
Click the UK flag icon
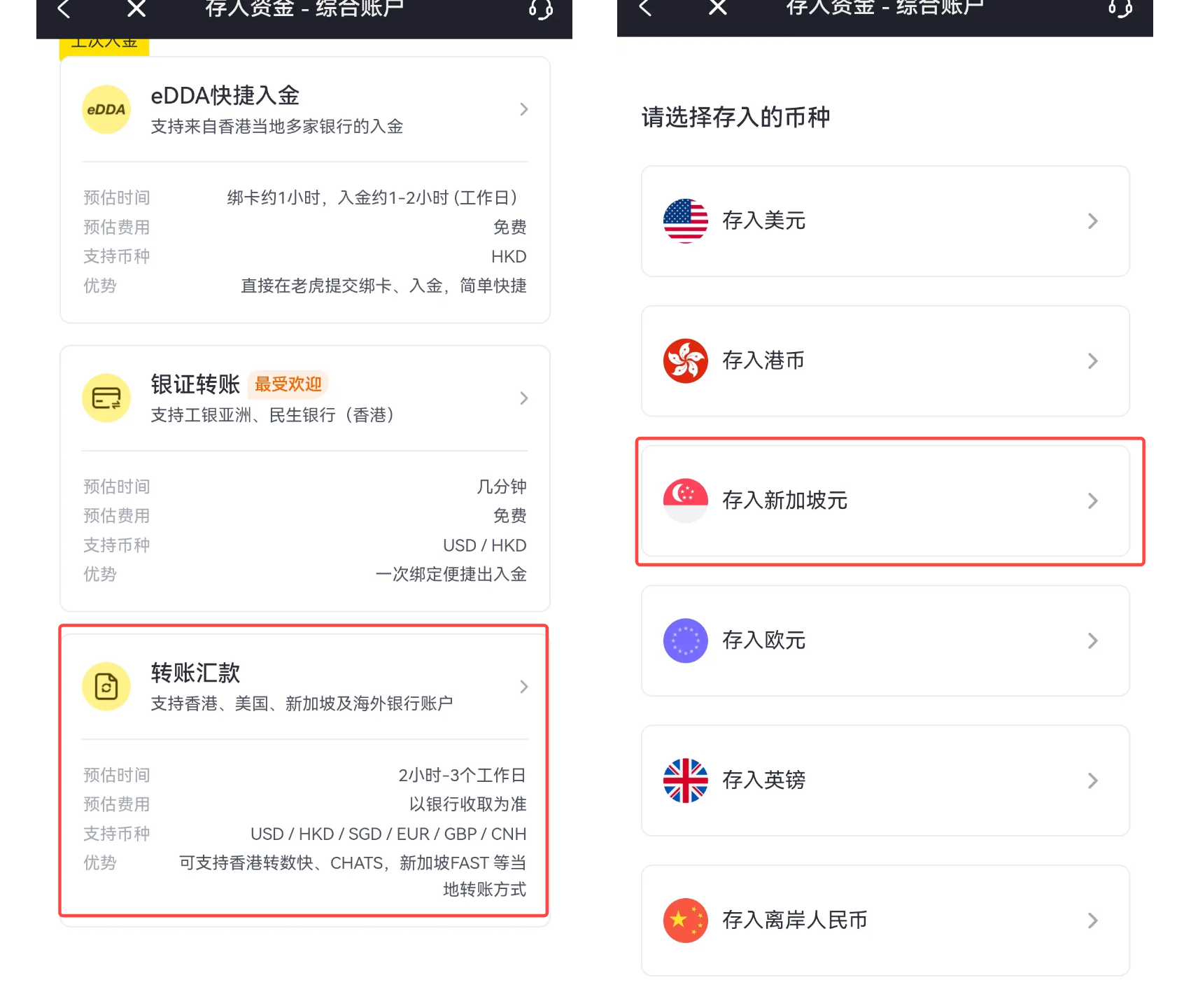tap(685, 780)
